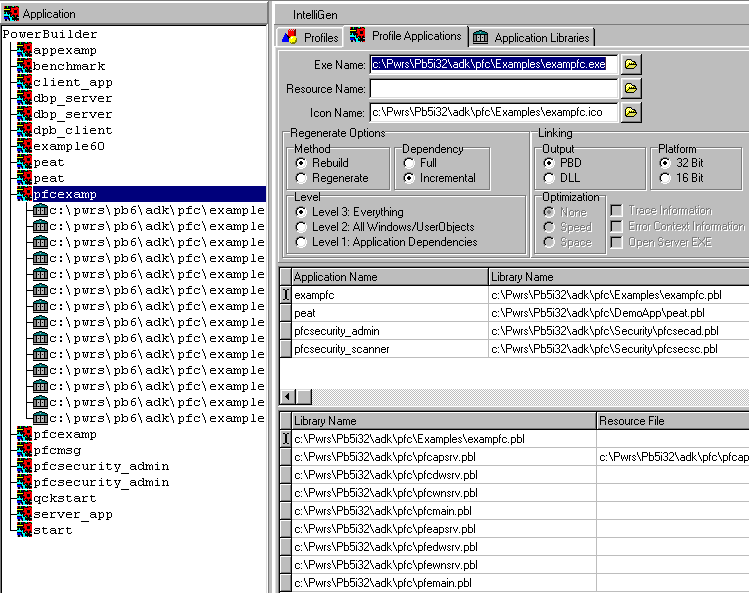Click the pfcmsg application icon

pyautogui.click(x=24, y=450)
